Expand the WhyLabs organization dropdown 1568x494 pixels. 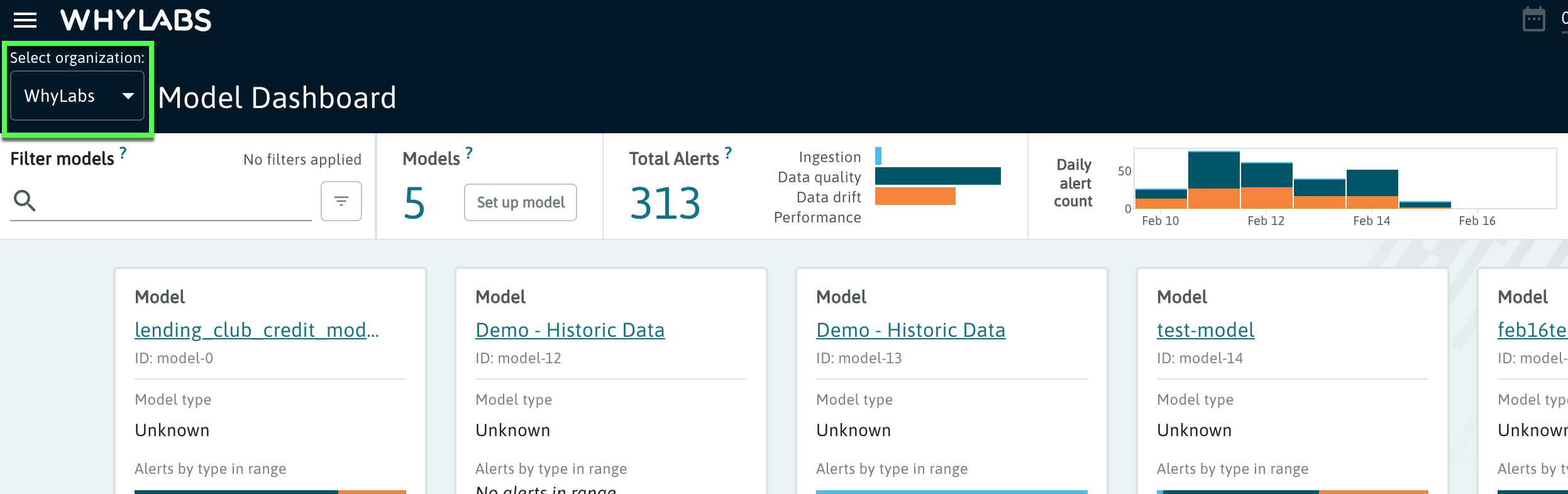coord(77,96)
